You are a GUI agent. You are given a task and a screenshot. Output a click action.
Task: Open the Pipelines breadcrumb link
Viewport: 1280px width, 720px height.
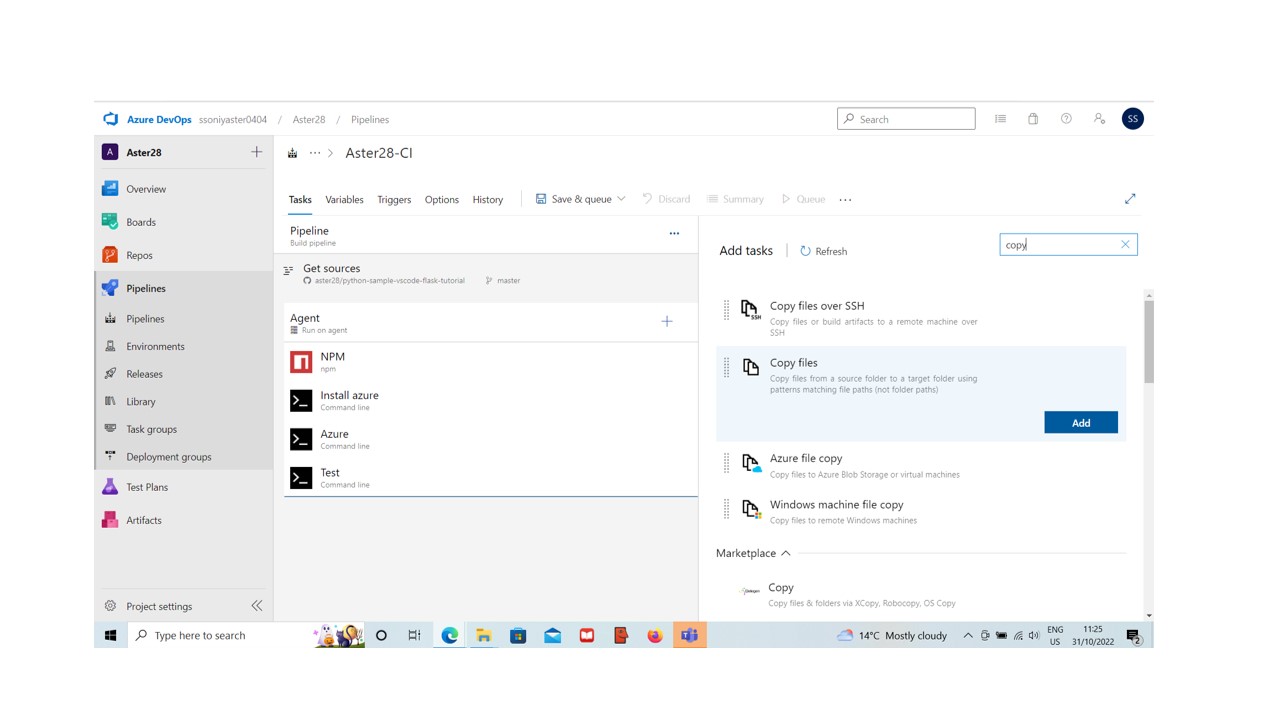tap(370, 120)
